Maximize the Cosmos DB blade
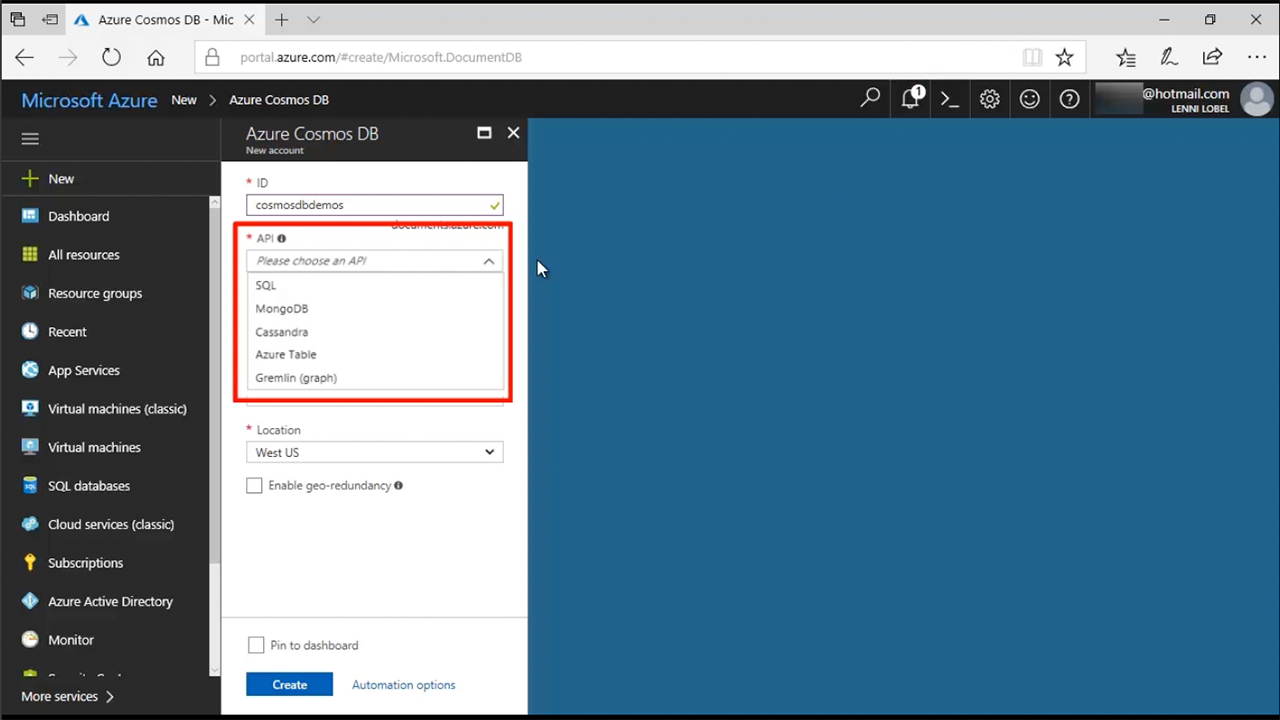The width and height of the screenshot is (1280, 720). [484, 132]
